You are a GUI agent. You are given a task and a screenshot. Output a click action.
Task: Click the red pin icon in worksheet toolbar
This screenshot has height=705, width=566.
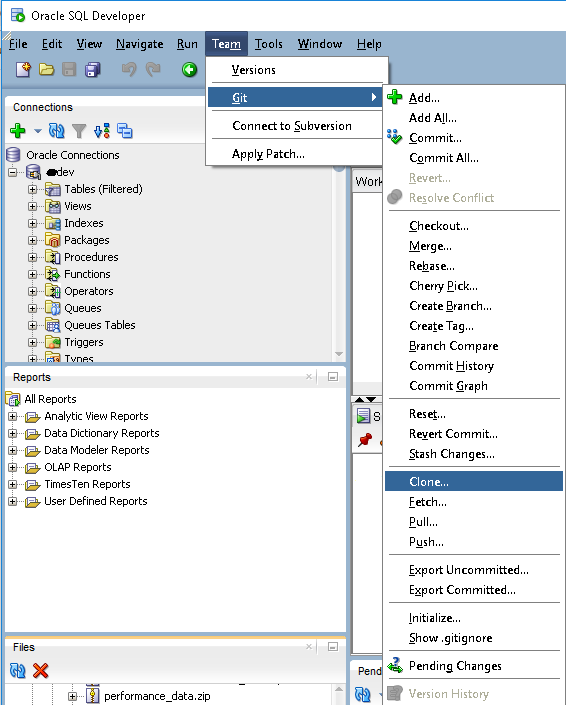point(365,439)
